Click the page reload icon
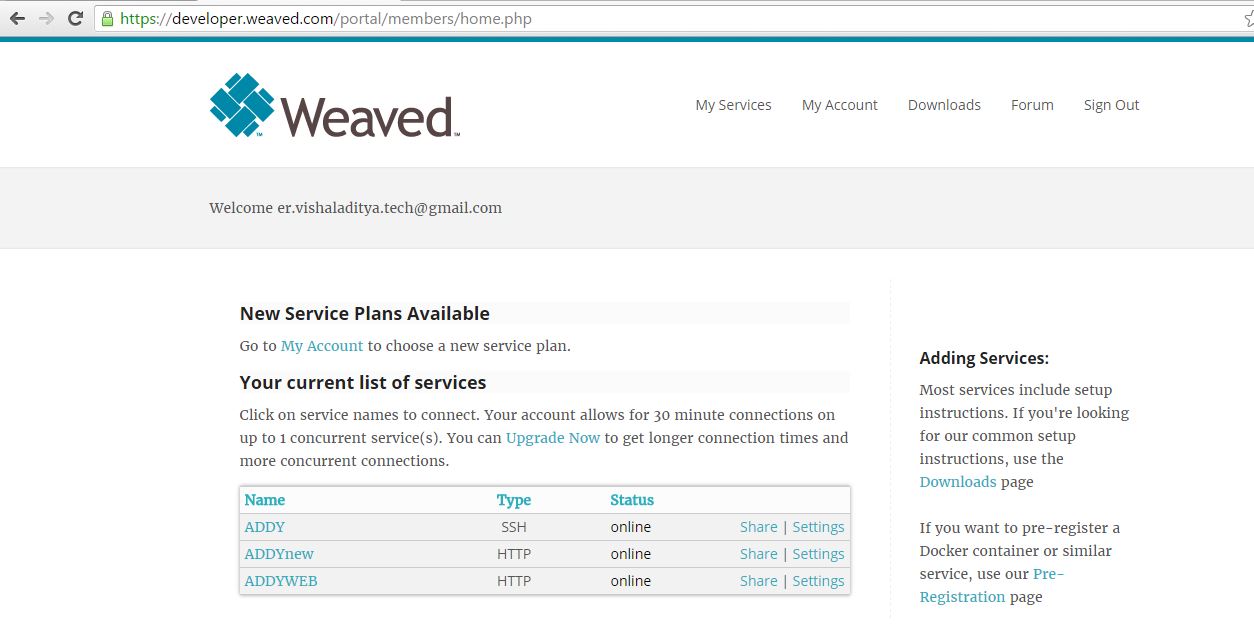Image resolution: width=1254 pixels, height=633 pixels. click(x=74, y=17)
